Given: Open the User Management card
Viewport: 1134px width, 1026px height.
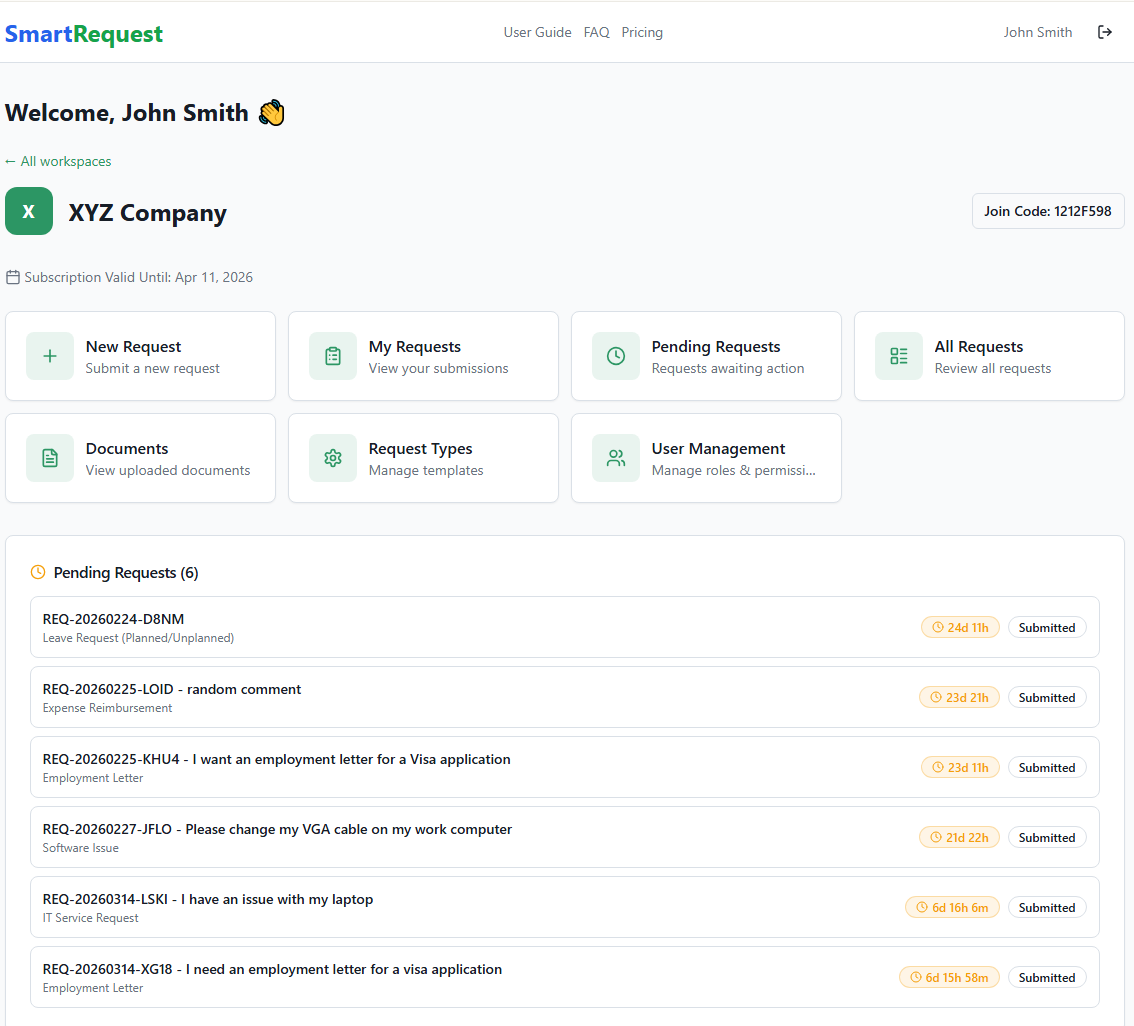Looking at the screenshot, I should click(706, 458).
